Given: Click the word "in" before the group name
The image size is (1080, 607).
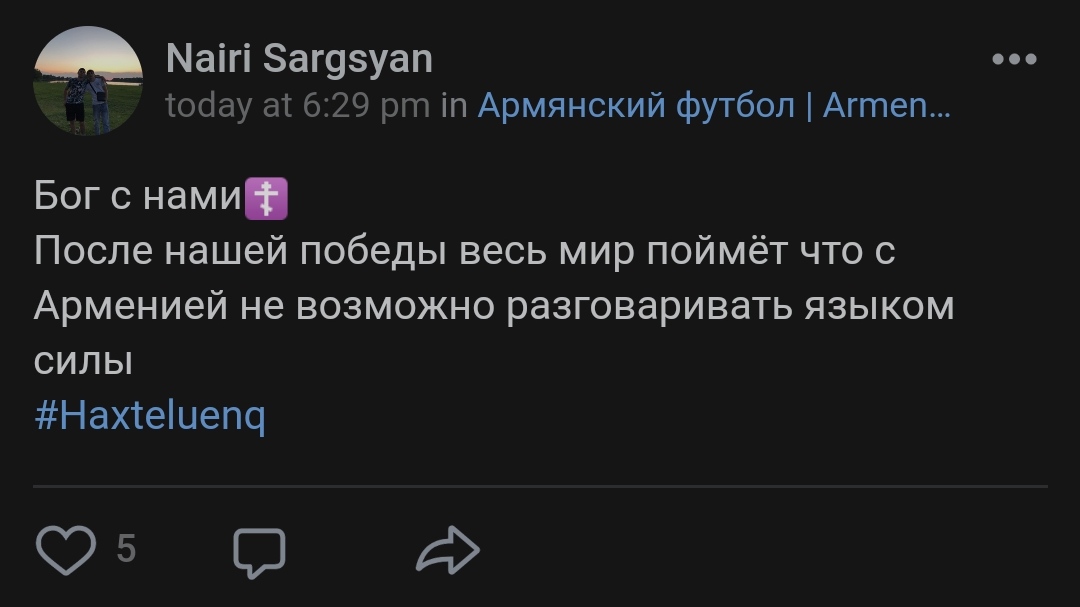Looking at the screenshot, I should (454, 105).
